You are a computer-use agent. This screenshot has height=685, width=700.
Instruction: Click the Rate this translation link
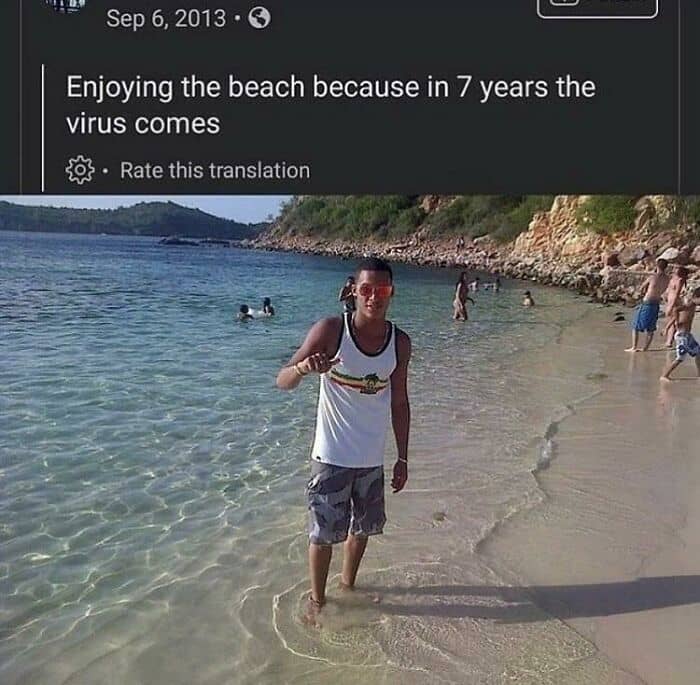(215, 171)
